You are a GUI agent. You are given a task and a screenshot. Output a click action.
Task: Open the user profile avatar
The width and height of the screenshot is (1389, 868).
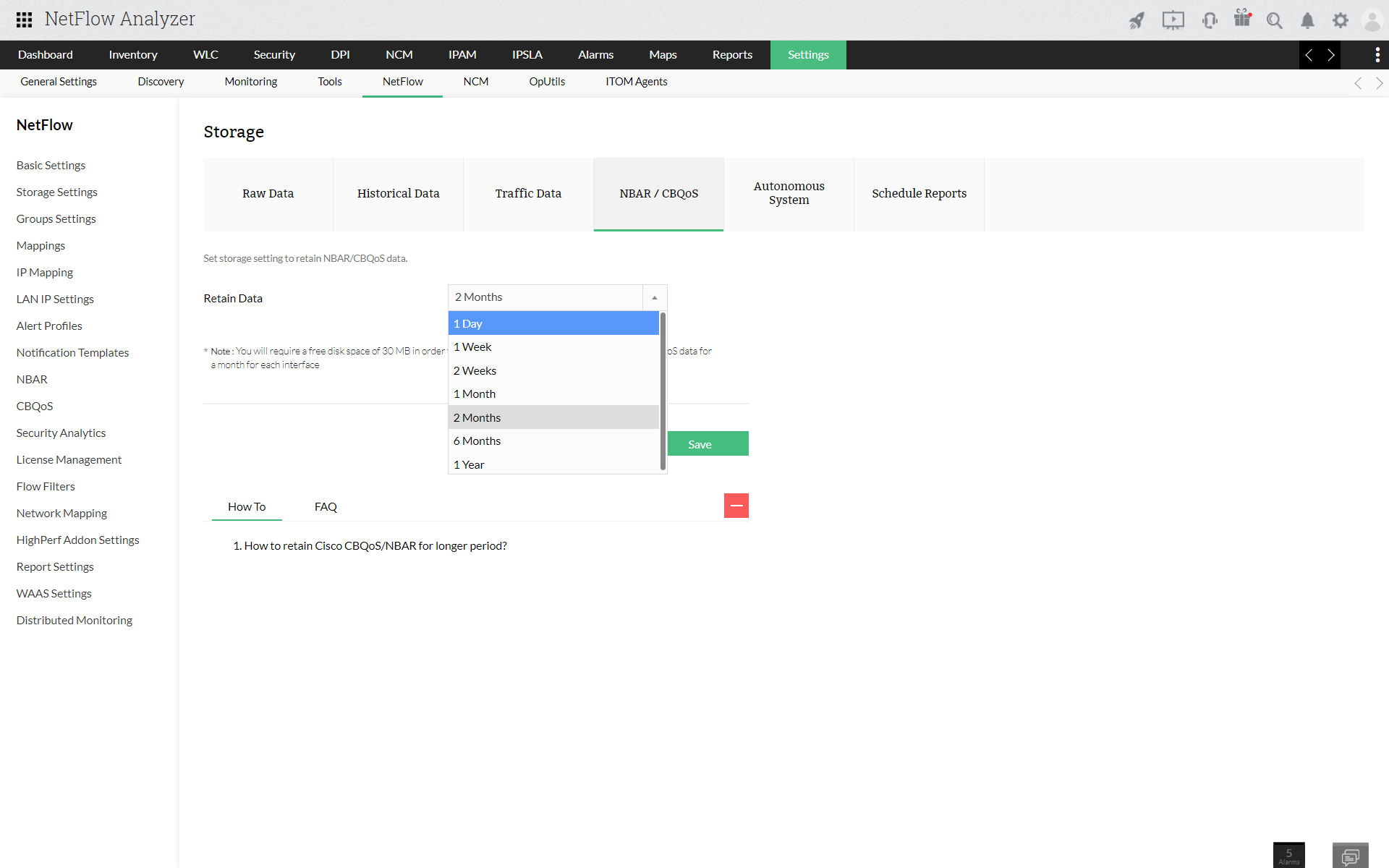[x=1372, y=20]
